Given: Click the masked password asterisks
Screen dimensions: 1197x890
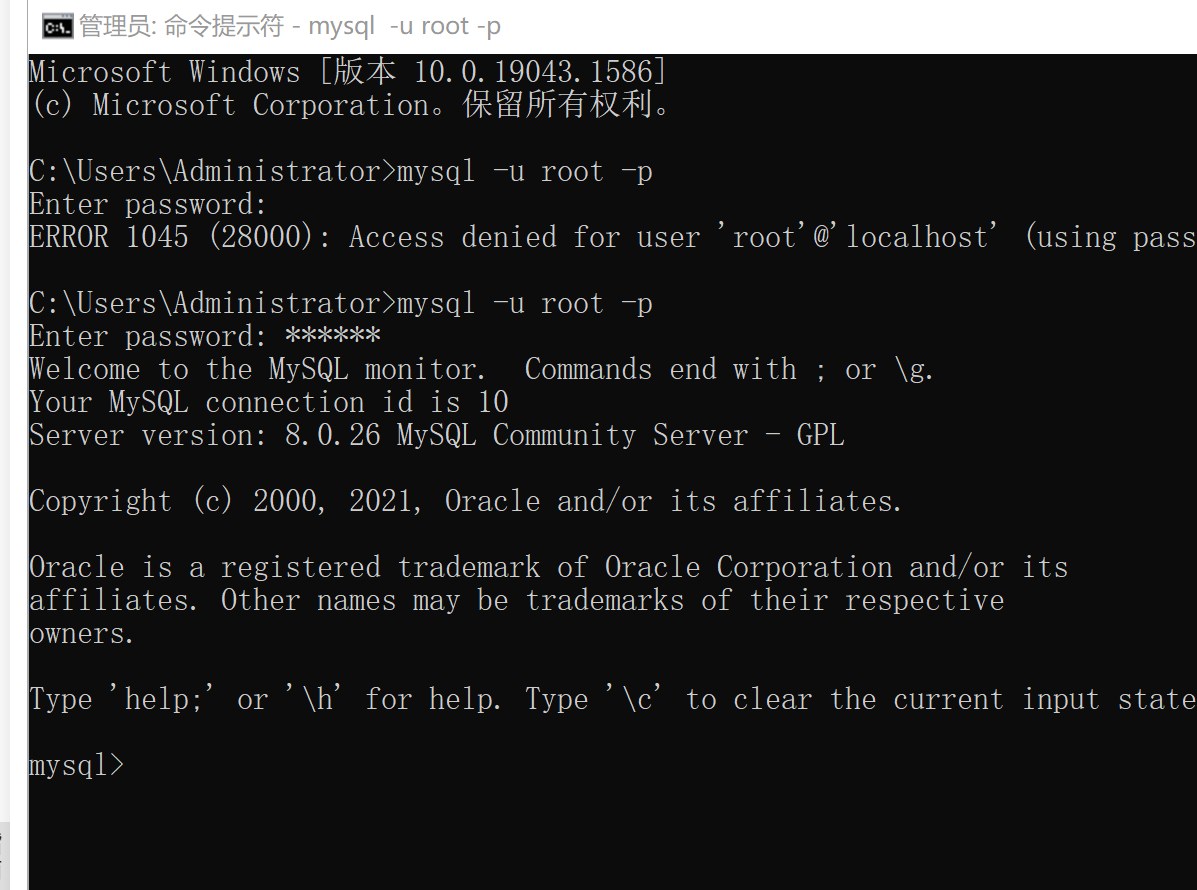Looking at the screenshot, I should coord(332,337).
